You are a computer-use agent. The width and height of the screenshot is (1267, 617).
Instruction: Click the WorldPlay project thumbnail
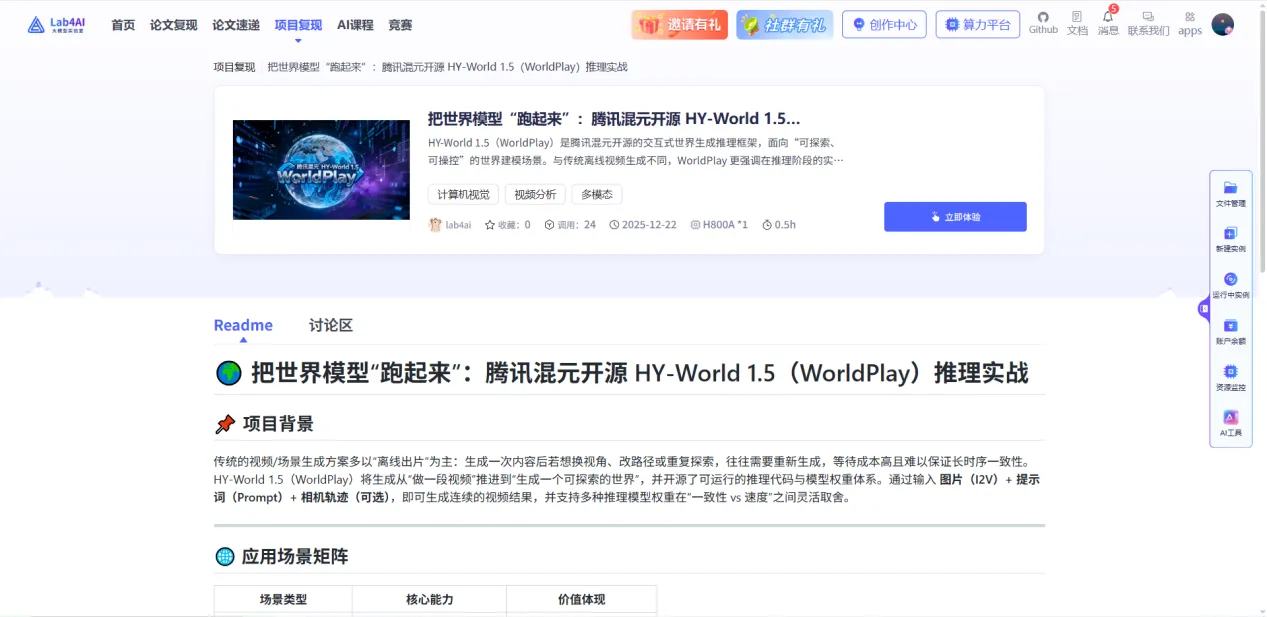[321, 170]
